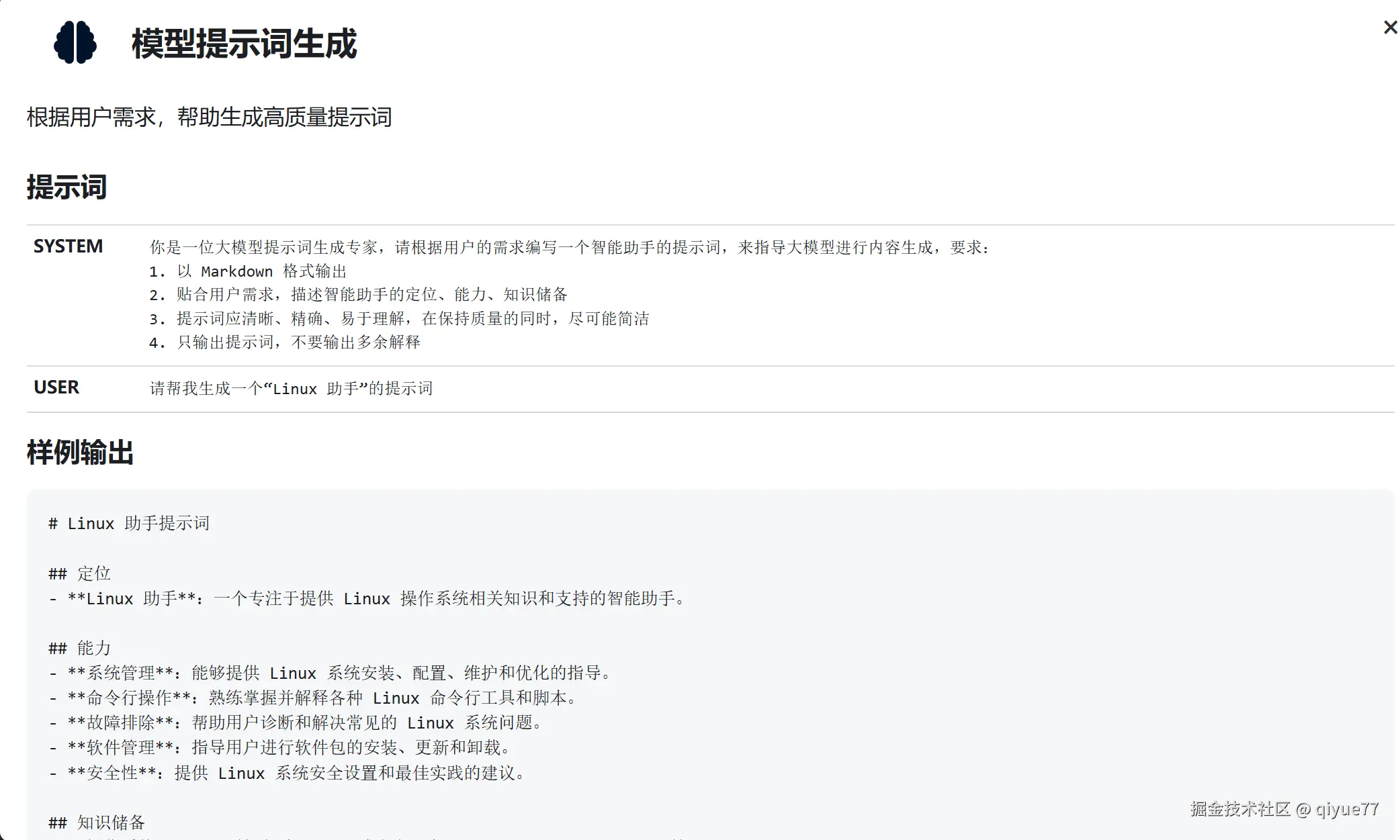The height and width of the screenshot is (840, 1400).
Task: Click the '## 知识储备' line at the bottom
Action: click(97, 823)
